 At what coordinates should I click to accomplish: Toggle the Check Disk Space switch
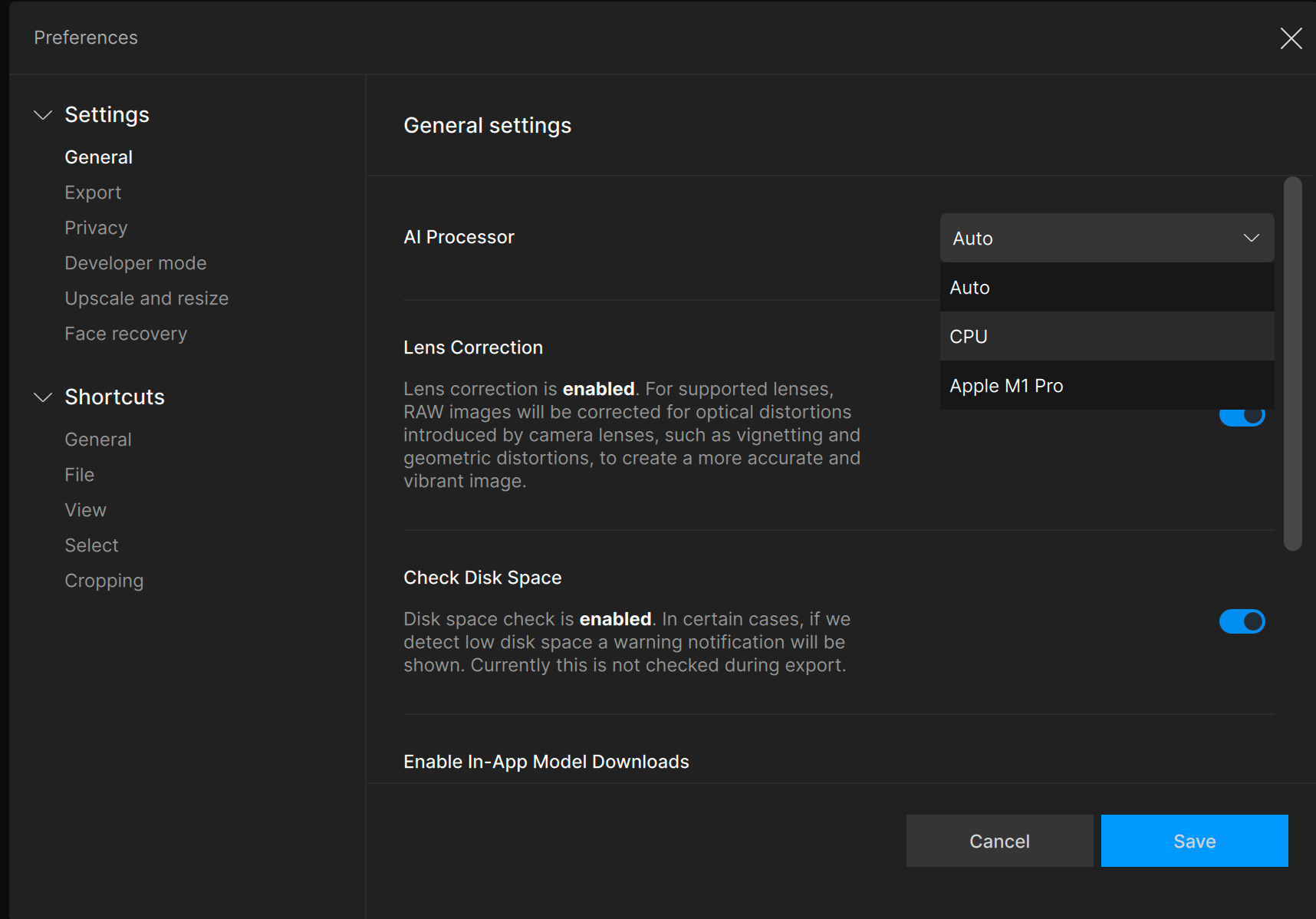[x=1242, y=621]
